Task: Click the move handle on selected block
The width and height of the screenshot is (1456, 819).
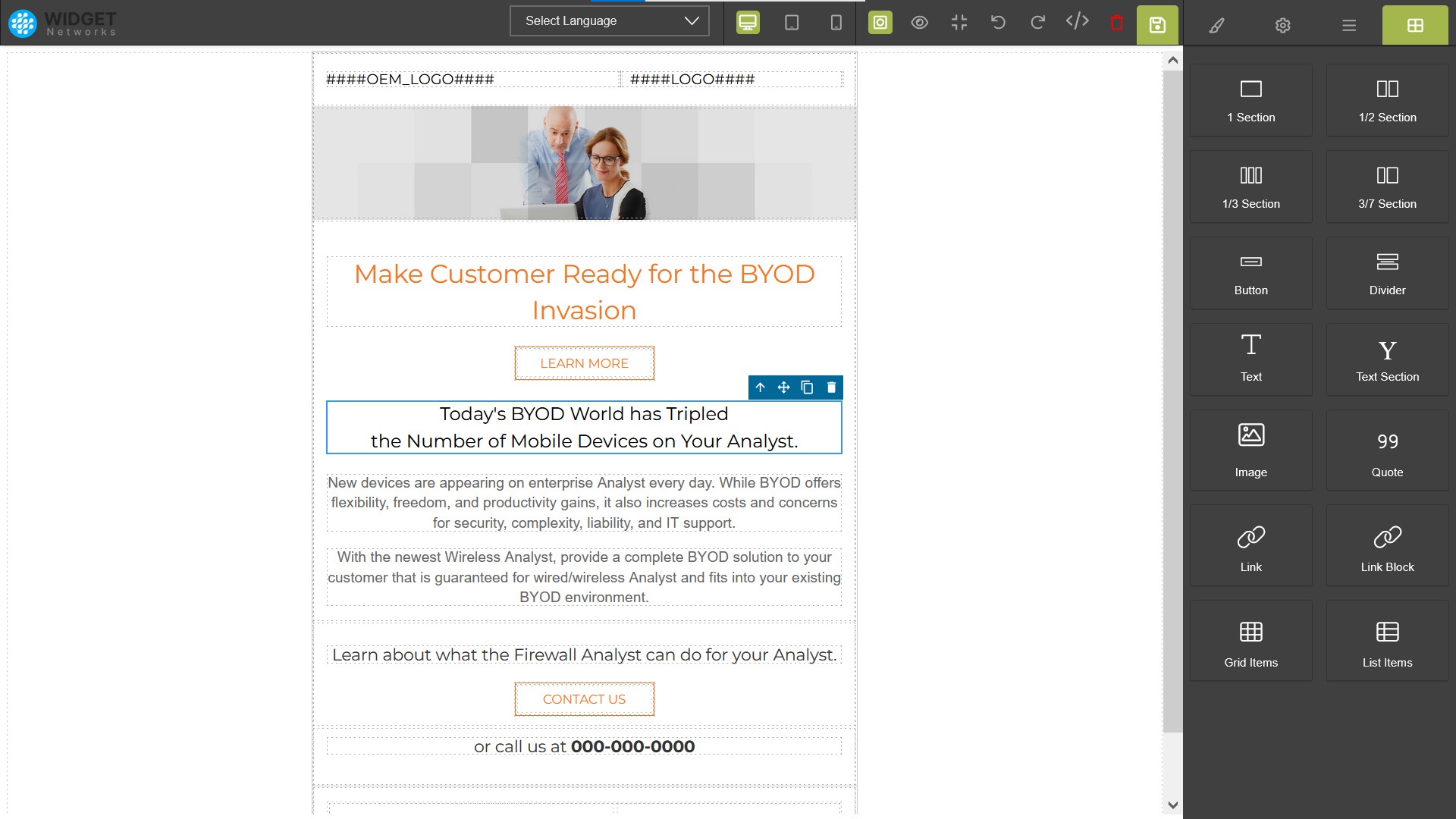Action: 783,388
